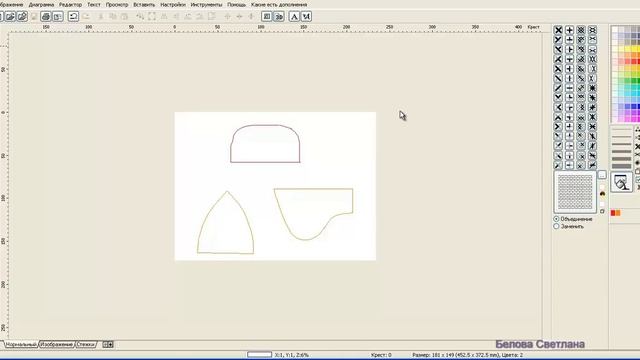Select the dense crosshatch stitch in top row
The image size is (640, 360).
point(581,30)
